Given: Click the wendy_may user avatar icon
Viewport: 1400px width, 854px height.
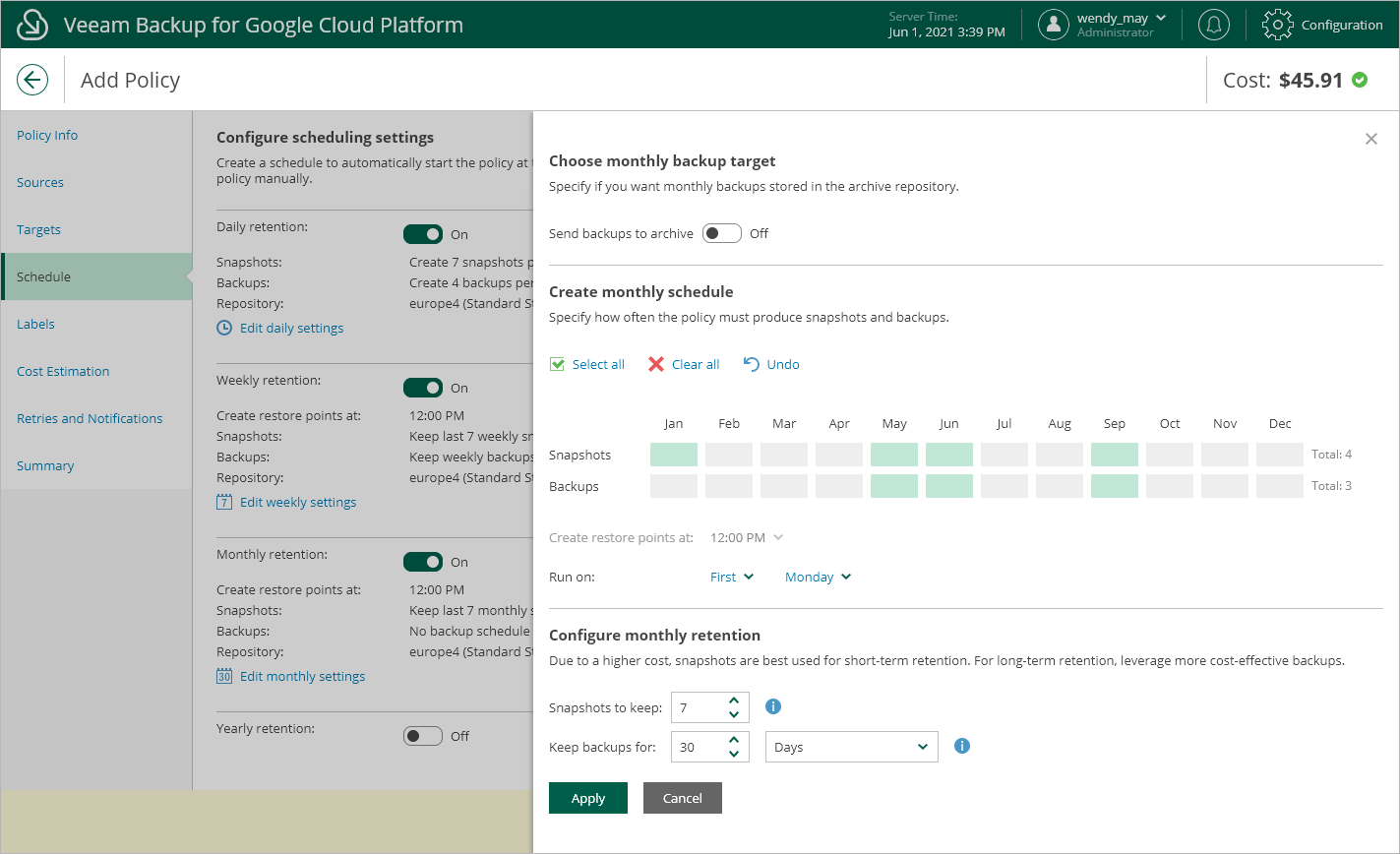Looking at the screenshot, I should 1054,25.
